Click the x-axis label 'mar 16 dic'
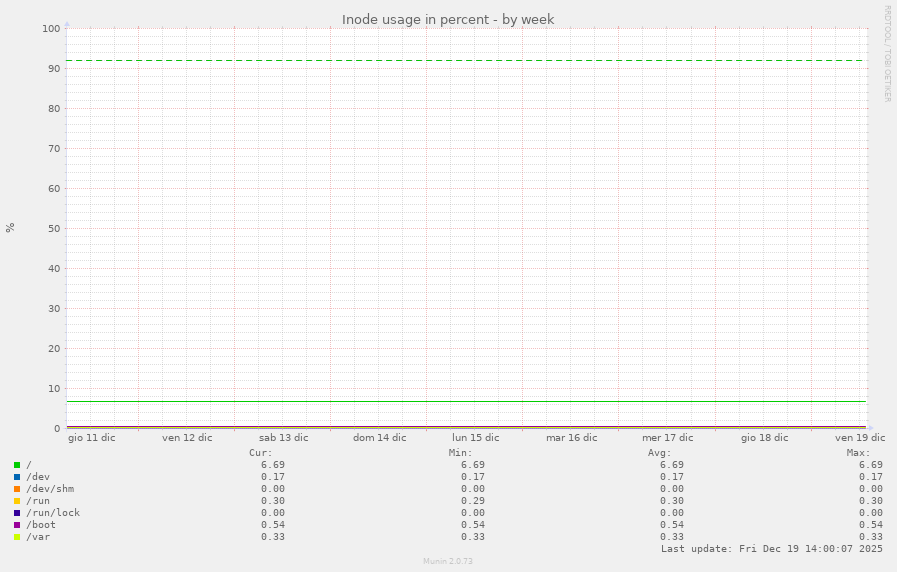 (571, 438)
